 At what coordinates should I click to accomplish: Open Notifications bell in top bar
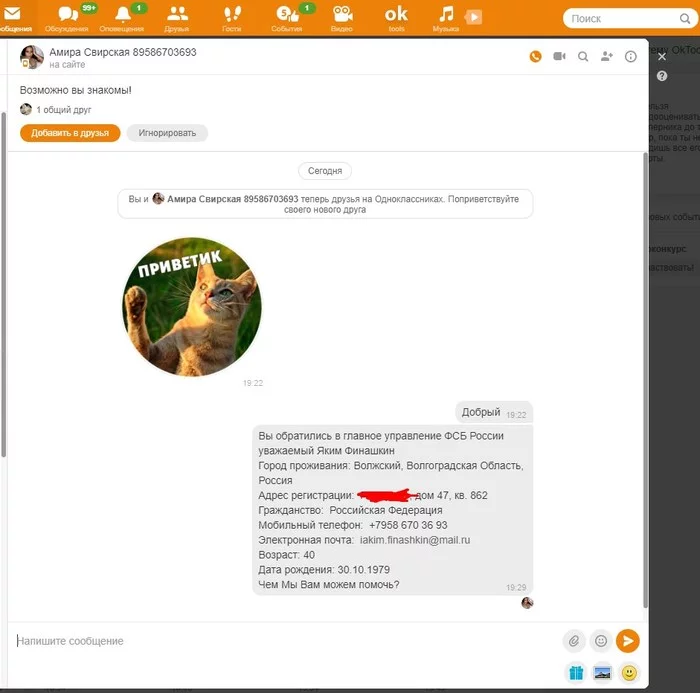click(x=122, y=18)
